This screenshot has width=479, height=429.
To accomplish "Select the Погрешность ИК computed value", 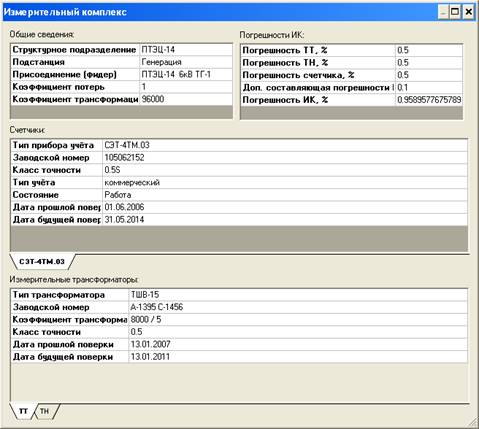I will [429, 100].
